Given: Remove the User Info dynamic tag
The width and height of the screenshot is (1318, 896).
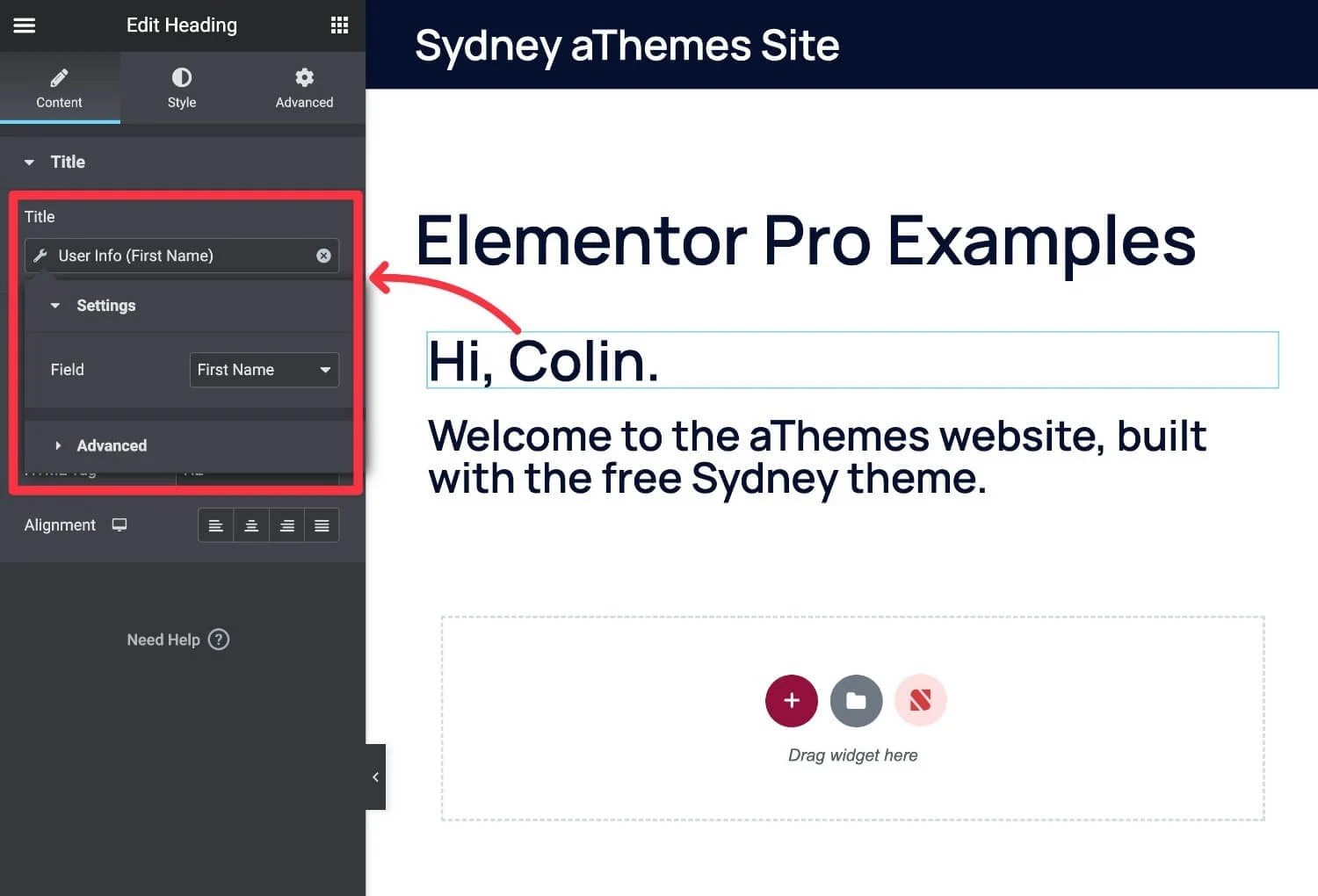Looking at the screenshot, I should (323, 256).
